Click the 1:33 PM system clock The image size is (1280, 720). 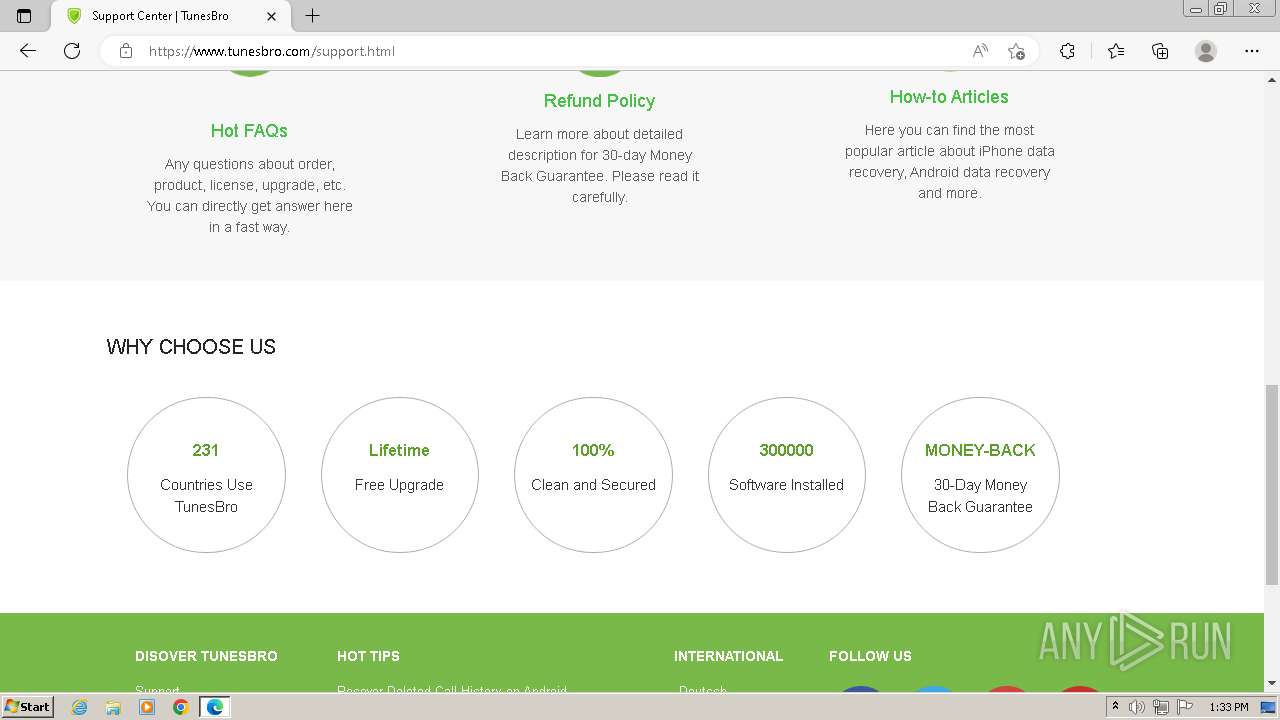coord(1229,707)
